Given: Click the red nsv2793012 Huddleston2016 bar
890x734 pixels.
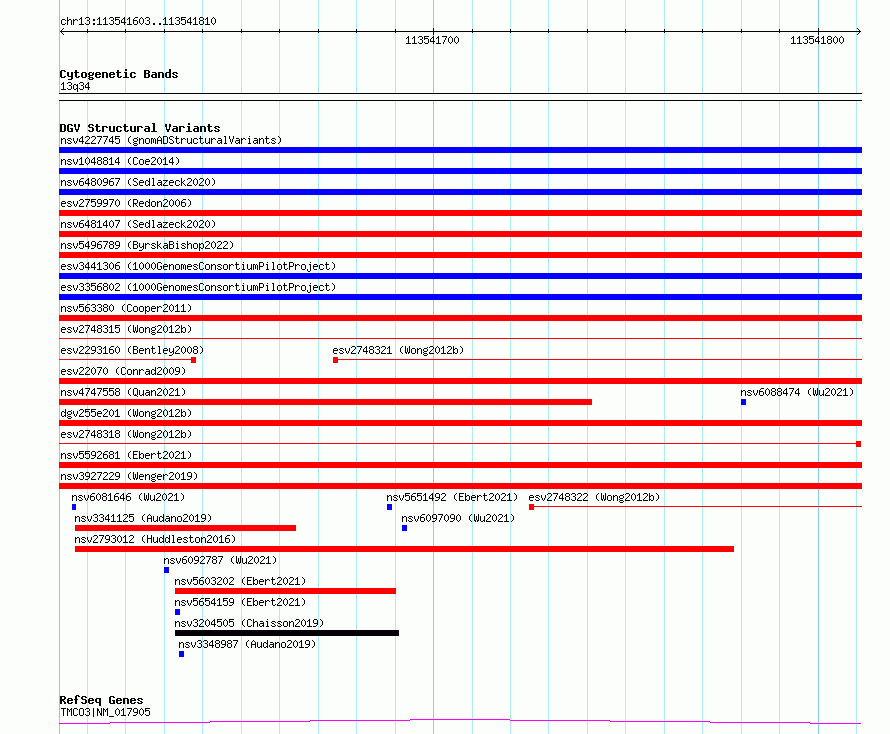Looking at the screenshot, I should [x=404, y=549].
